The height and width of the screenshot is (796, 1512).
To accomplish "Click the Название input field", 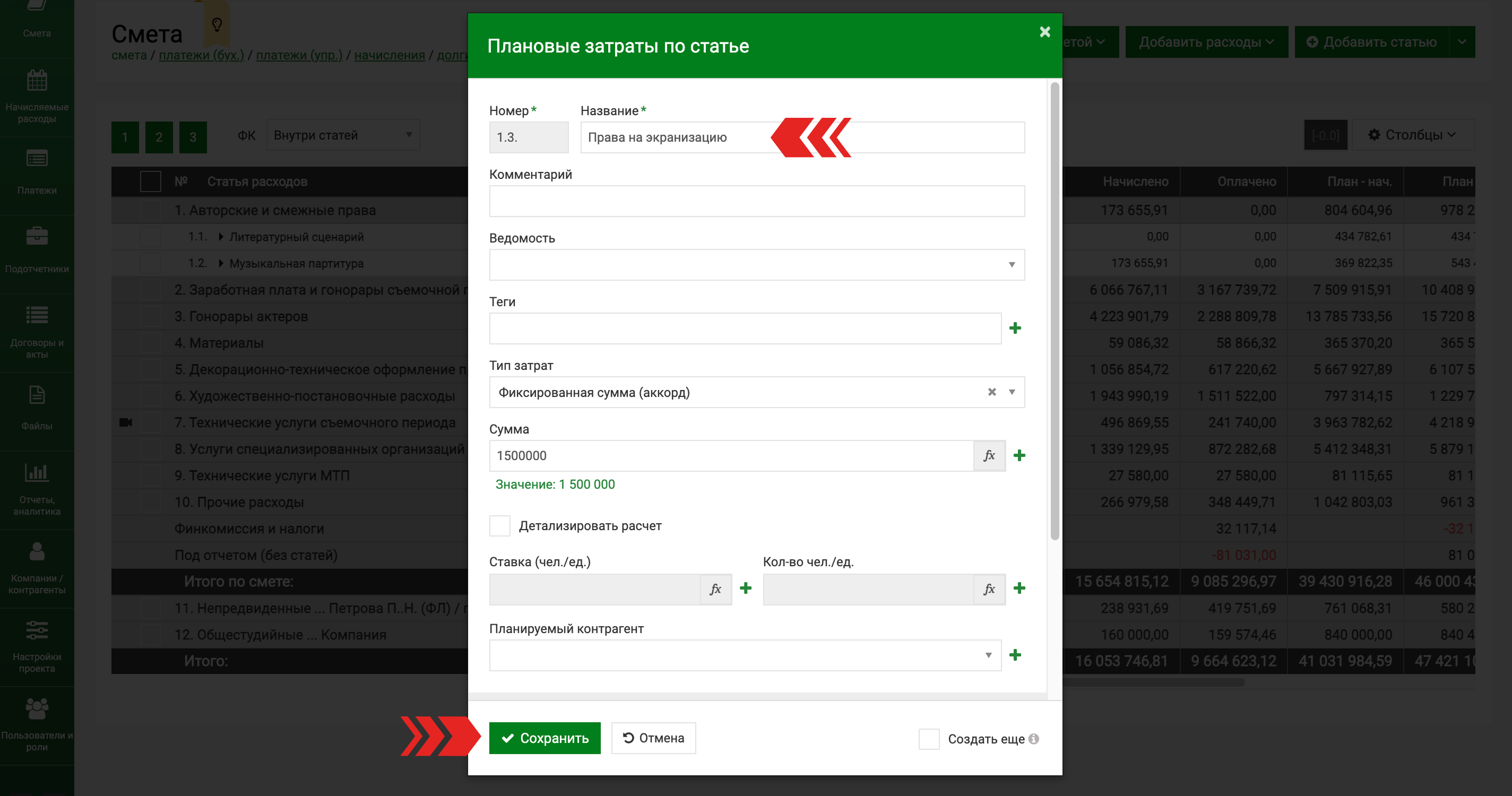I will point(802,137).
